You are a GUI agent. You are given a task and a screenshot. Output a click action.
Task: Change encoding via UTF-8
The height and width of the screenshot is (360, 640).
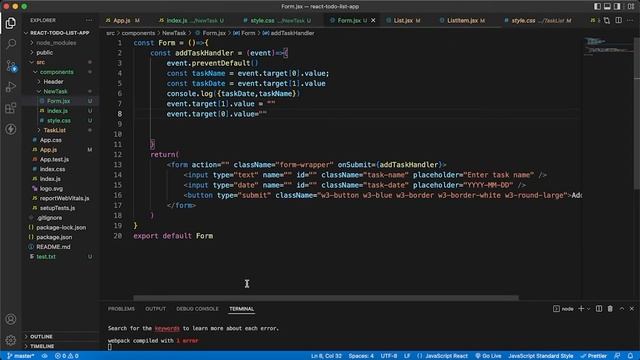(x=389, y=356)
